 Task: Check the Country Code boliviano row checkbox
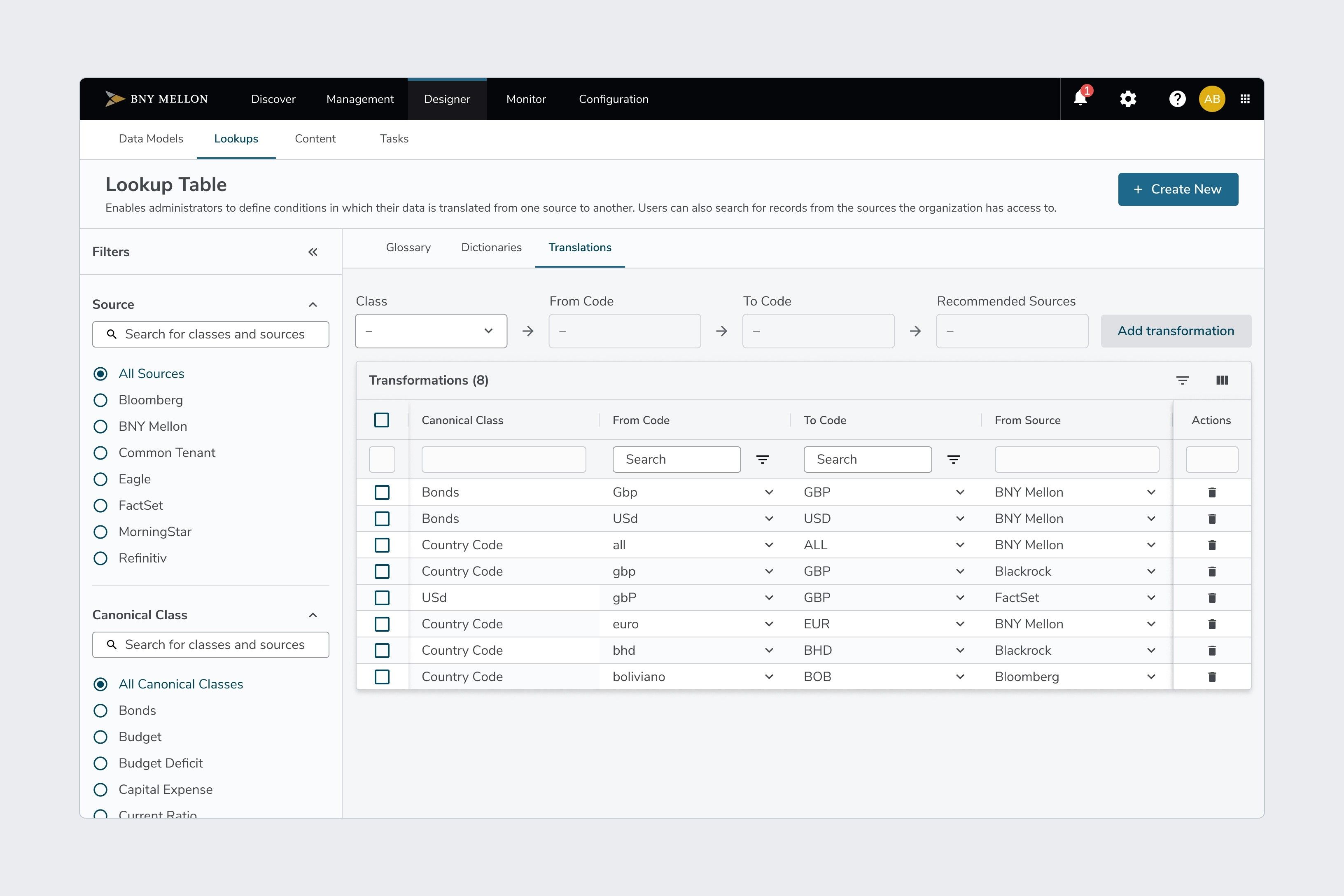[x=382, y=677]
